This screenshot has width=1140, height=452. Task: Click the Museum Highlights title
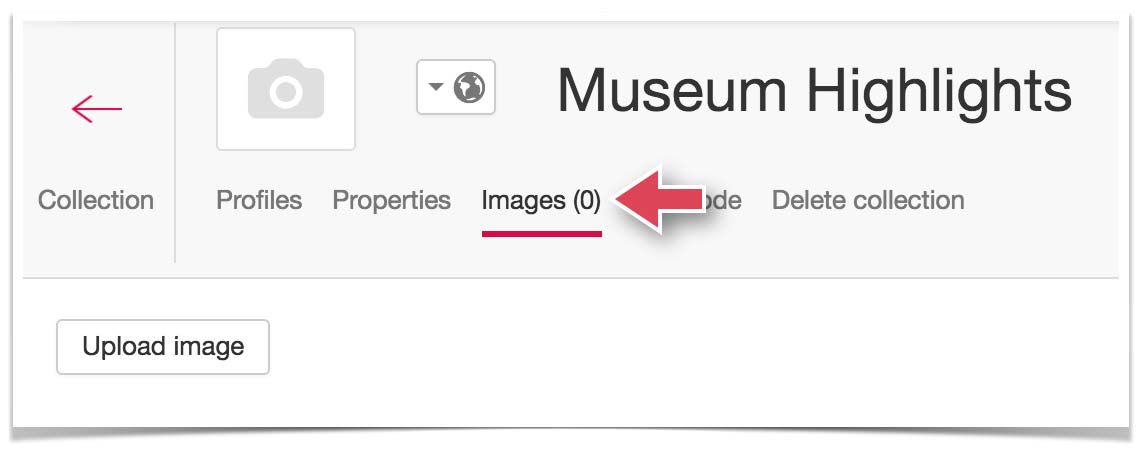point(814,90)
